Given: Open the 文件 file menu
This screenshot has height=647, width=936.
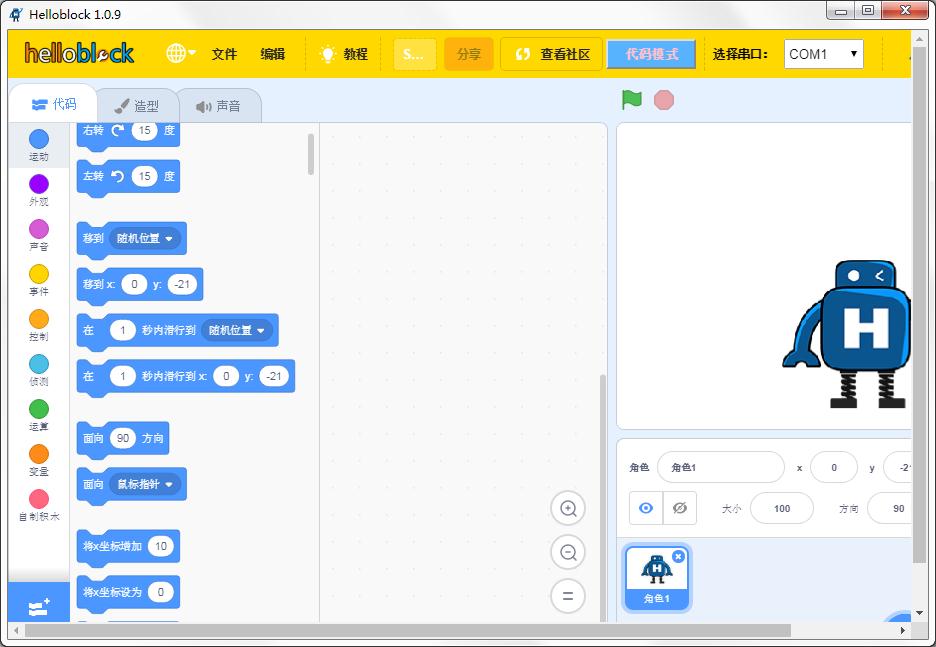Looking at the screenshot, I should point(224,54).
